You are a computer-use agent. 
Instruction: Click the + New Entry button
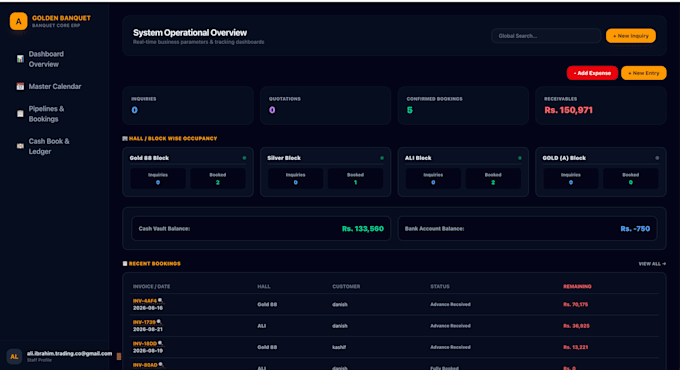coord(644,73)
